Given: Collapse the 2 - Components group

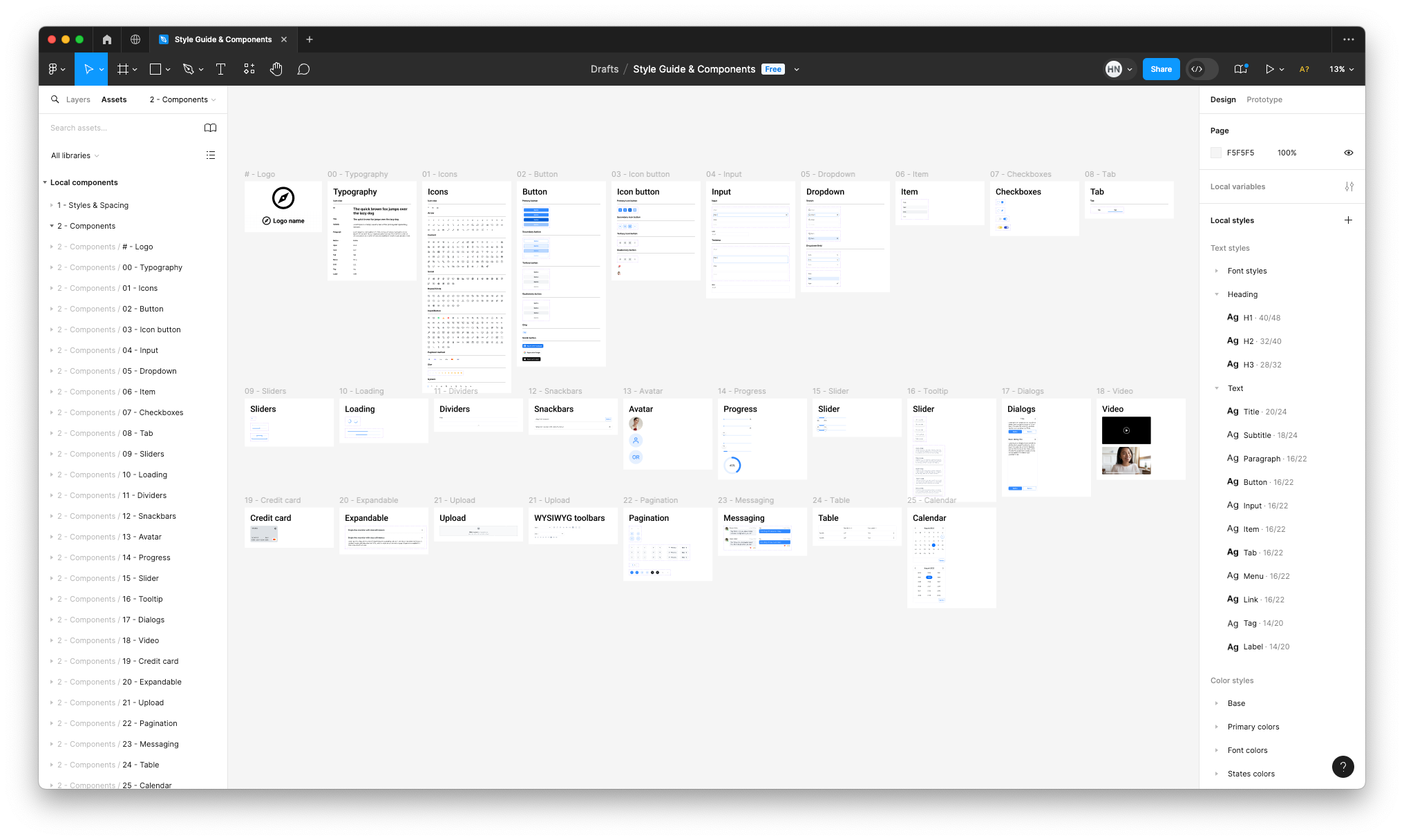Looking at the screenshot, I should coord(52,226).
